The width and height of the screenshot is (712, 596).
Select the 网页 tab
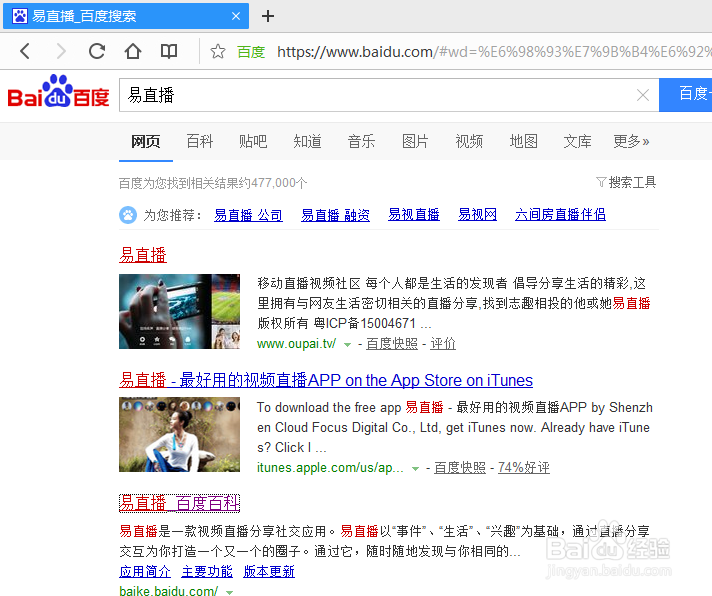pyautogui.click(x=146, y=142)
